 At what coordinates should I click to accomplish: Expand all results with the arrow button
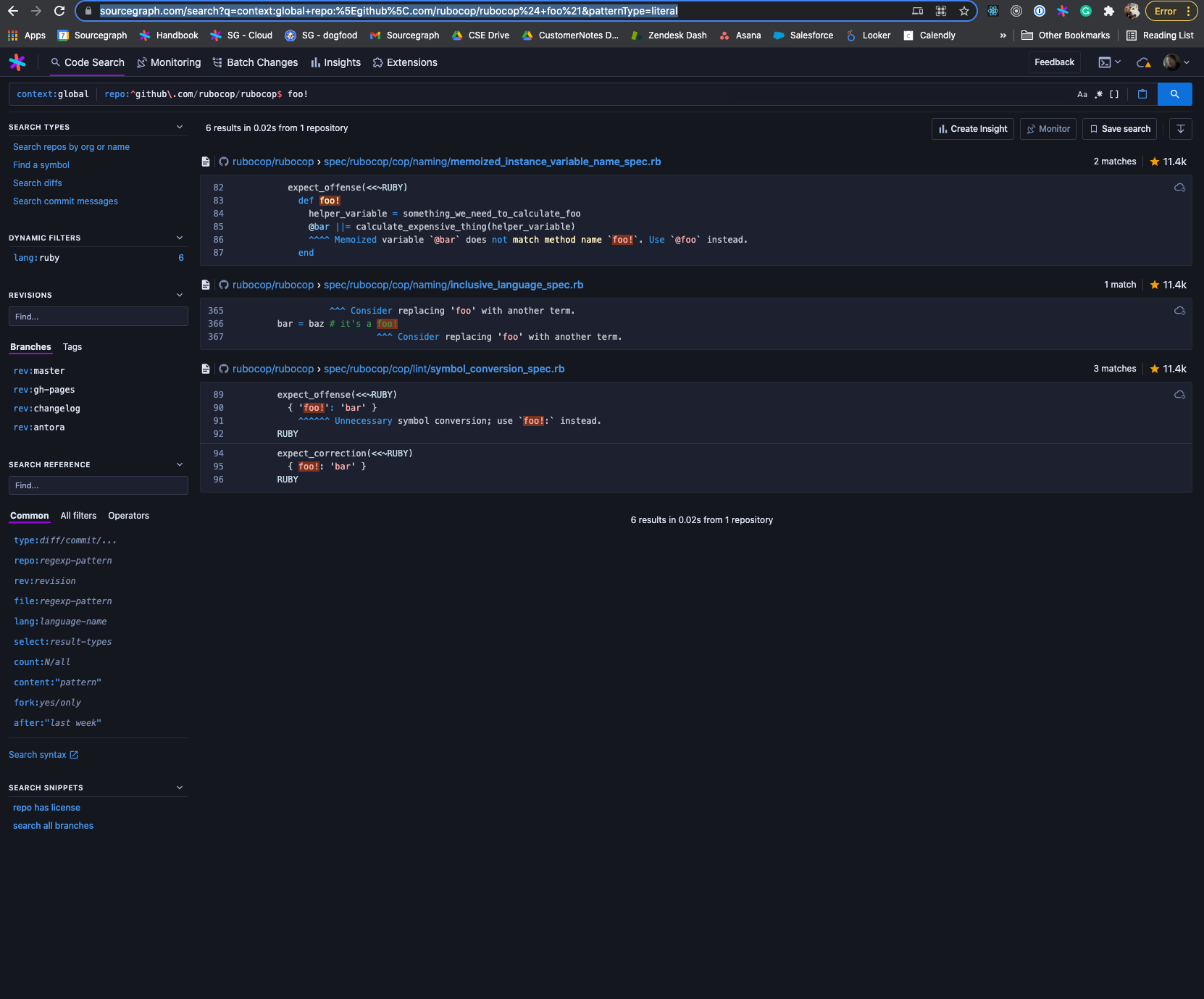pyautogui.click(x=1181, y=129)
